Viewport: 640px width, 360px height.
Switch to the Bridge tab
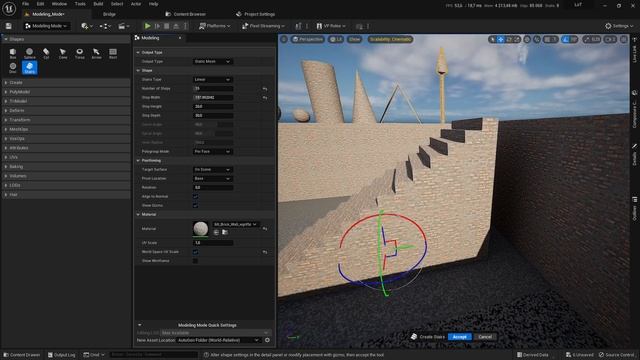click(109, 14)
